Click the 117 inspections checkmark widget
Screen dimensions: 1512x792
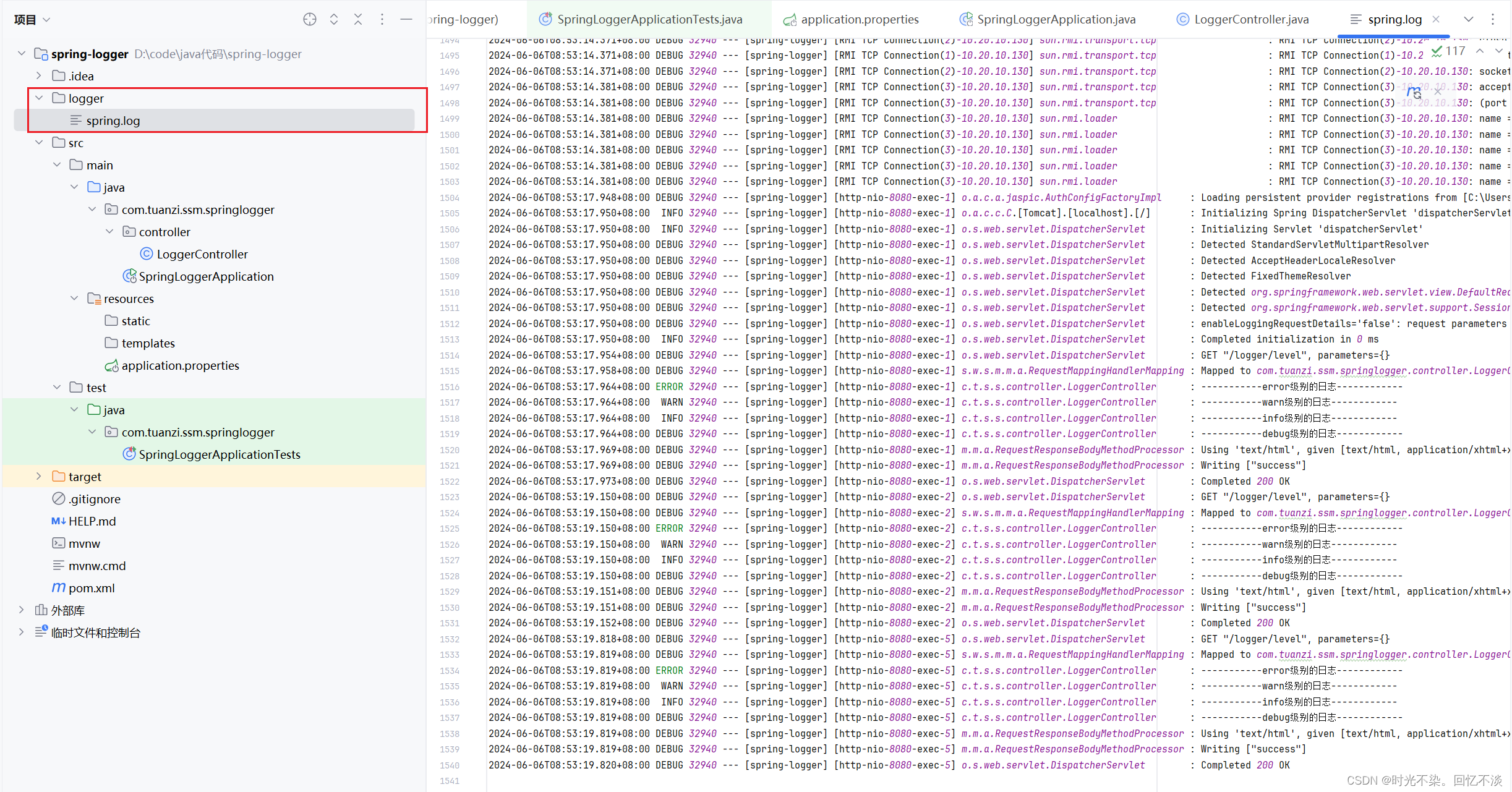(x=1448, y=51)
